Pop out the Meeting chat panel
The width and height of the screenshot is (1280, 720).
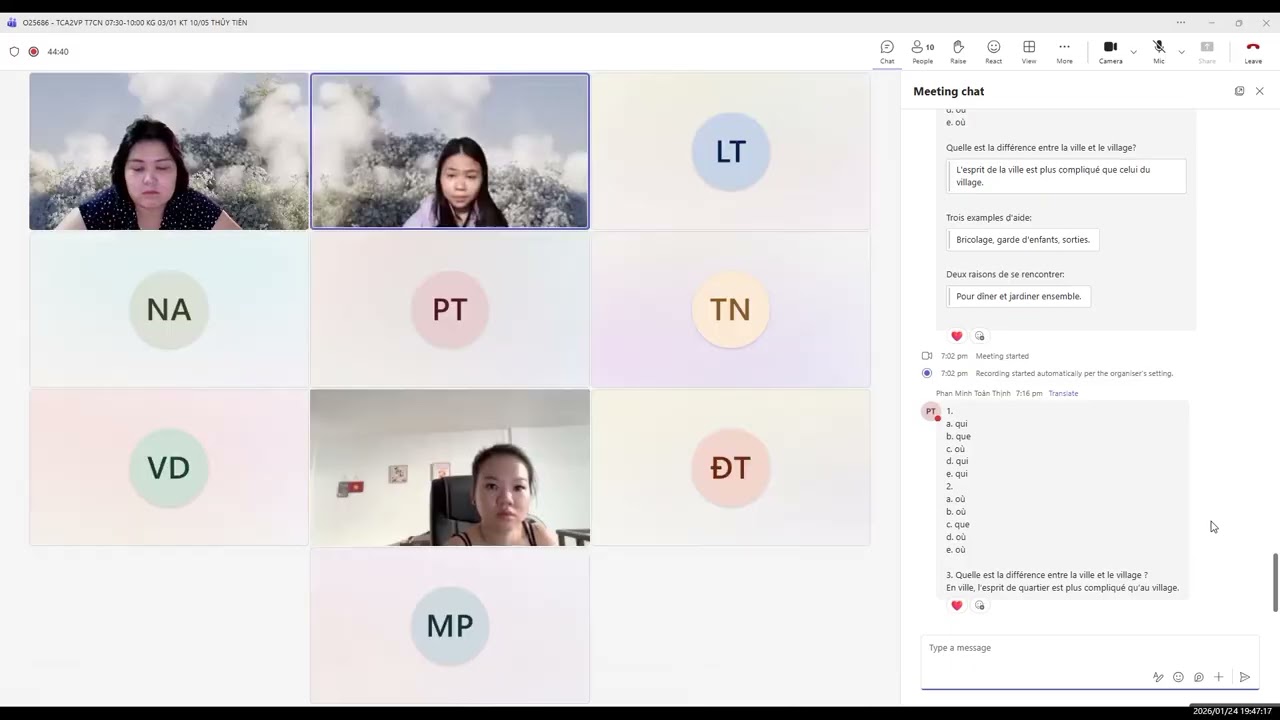coord(1239,91)
